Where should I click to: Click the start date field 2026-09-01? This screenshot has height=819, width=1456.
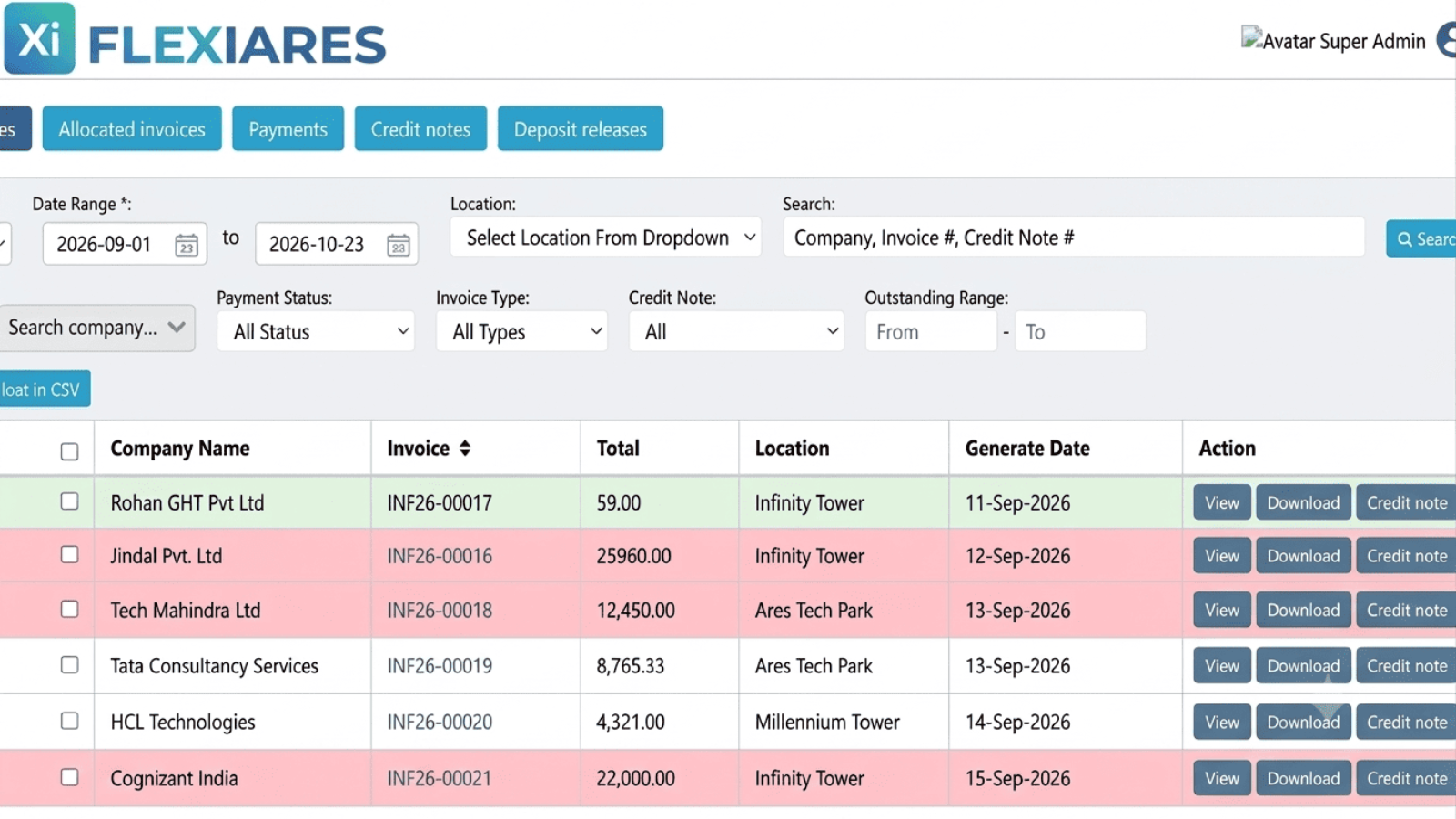[x=125, y=244]
